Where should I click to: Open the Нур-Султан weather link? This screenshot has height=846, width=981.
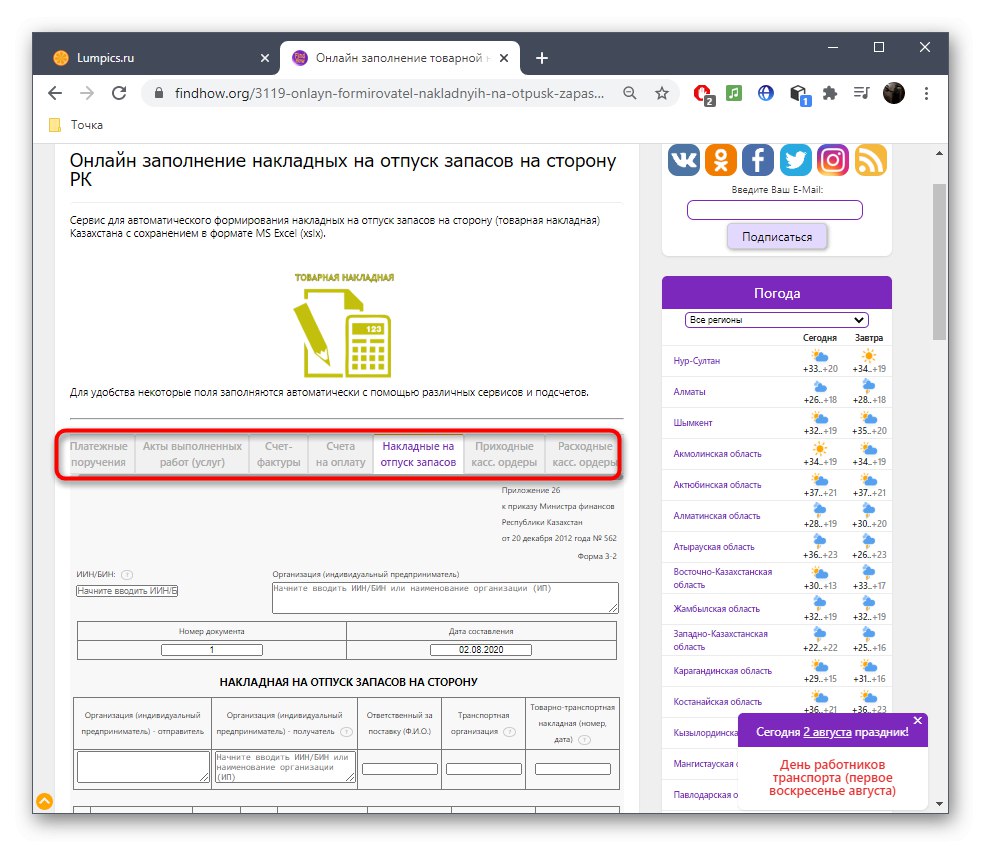click(x=699, y=360)
